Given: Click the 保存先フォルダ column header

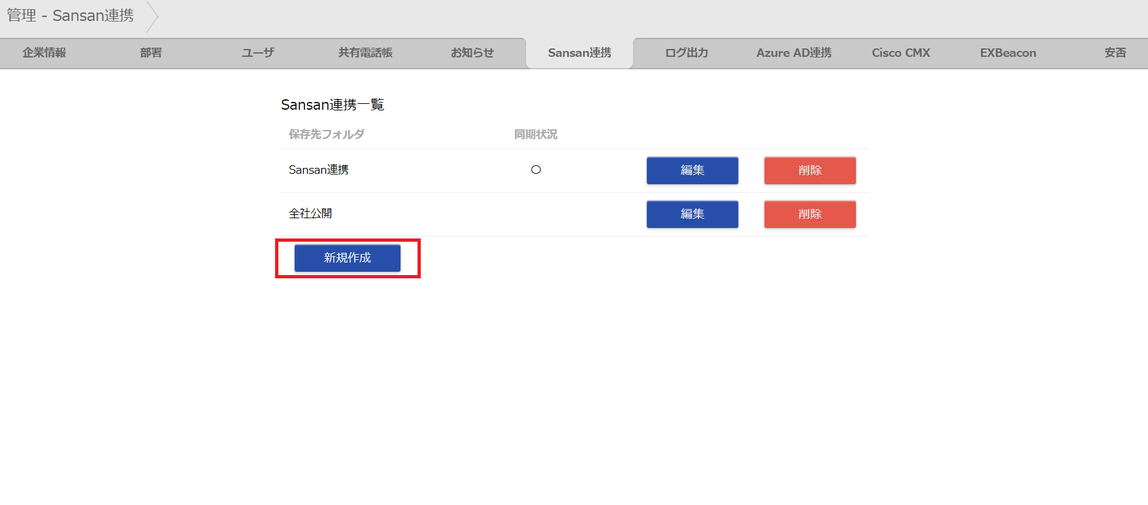Looking at the screenshot, I should [327, 135].
